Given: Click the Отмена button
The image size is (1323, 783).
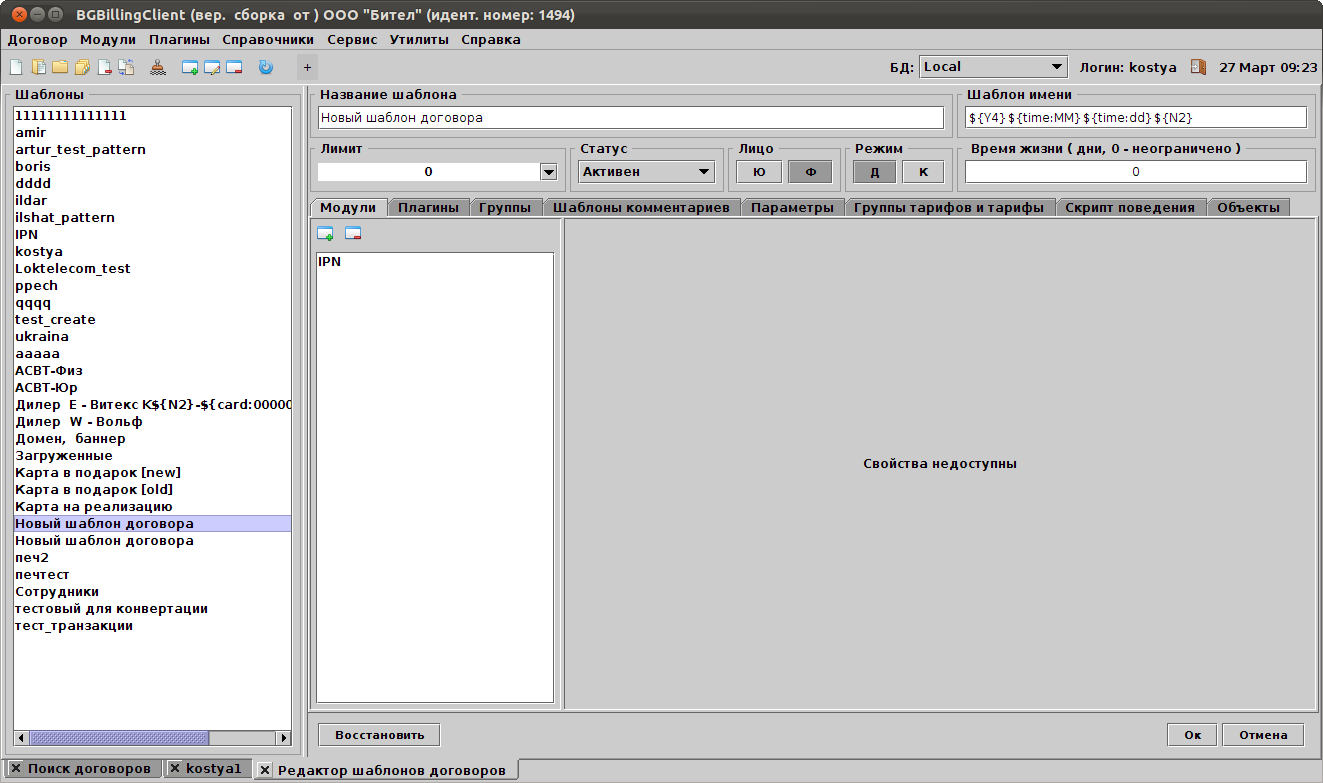Looking at the screenshot, I should point(1262,735).
